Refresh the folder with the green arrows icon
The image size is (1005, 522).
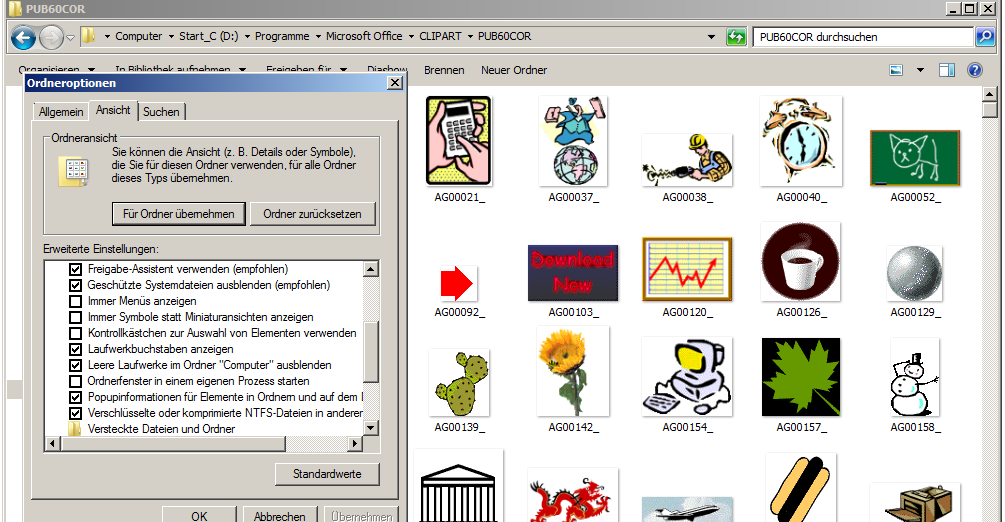pyautogui.click(x=736, y=37)
